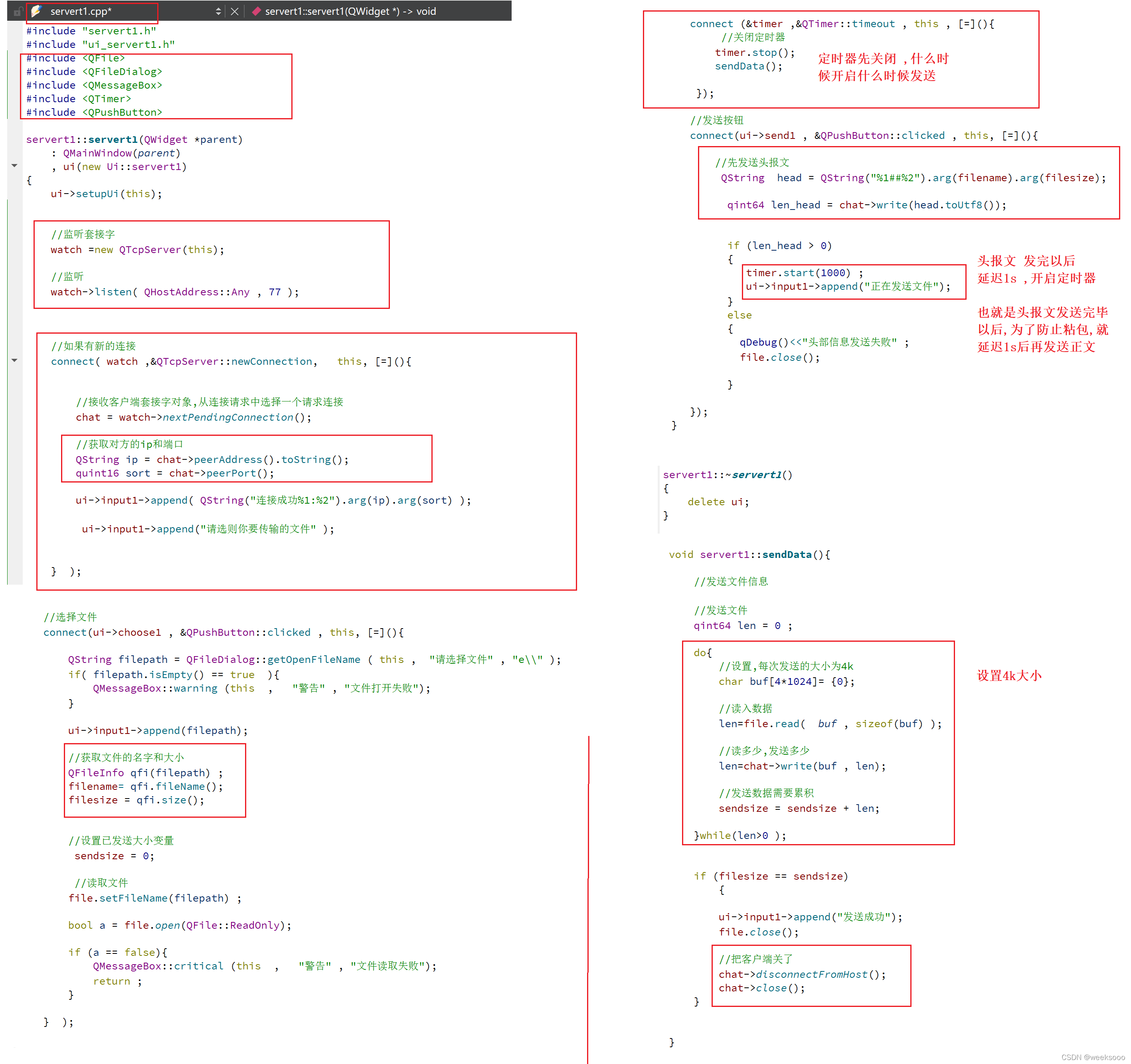The height and width of the screenshot is (1064, 1131).
Task: Open the servert1::servert1(QWidget *) symbol dropdown
Action: point(350,12)
